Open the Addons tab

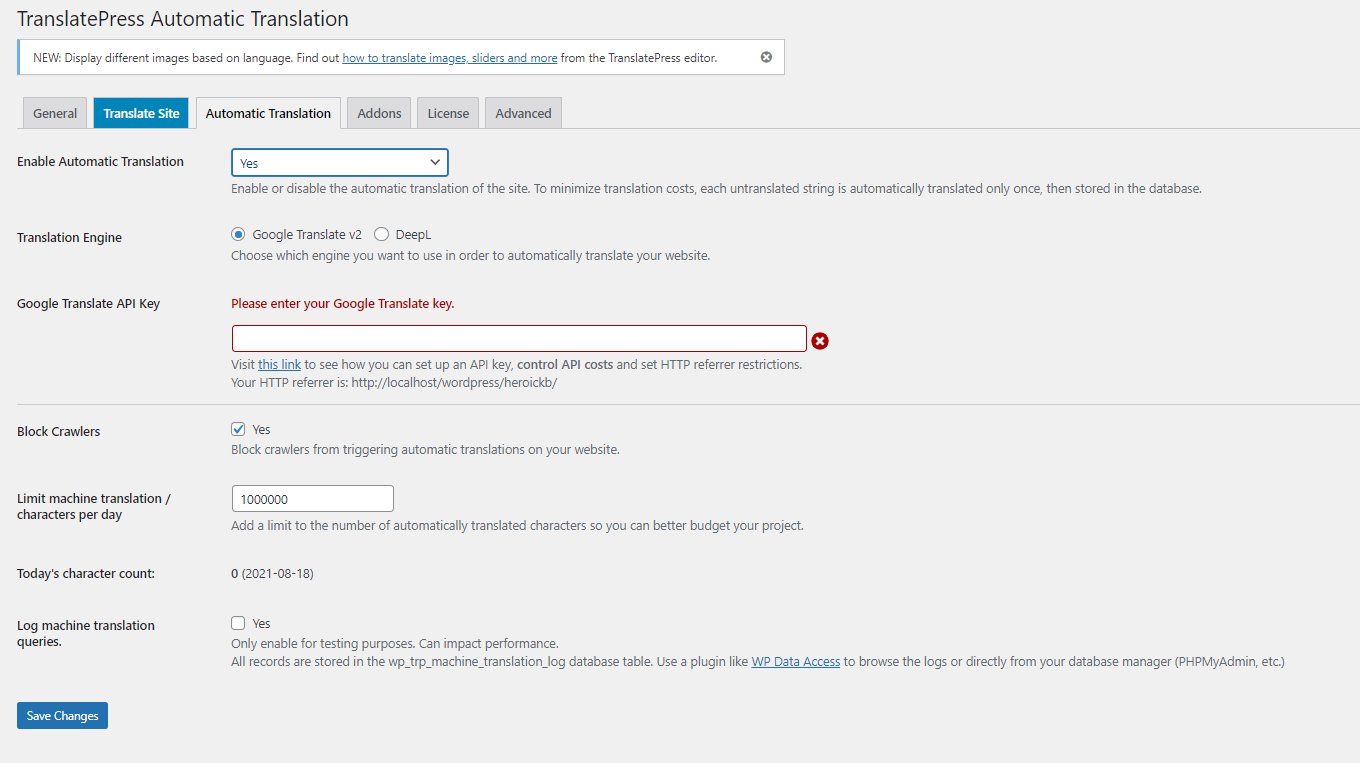pos(378,112)
